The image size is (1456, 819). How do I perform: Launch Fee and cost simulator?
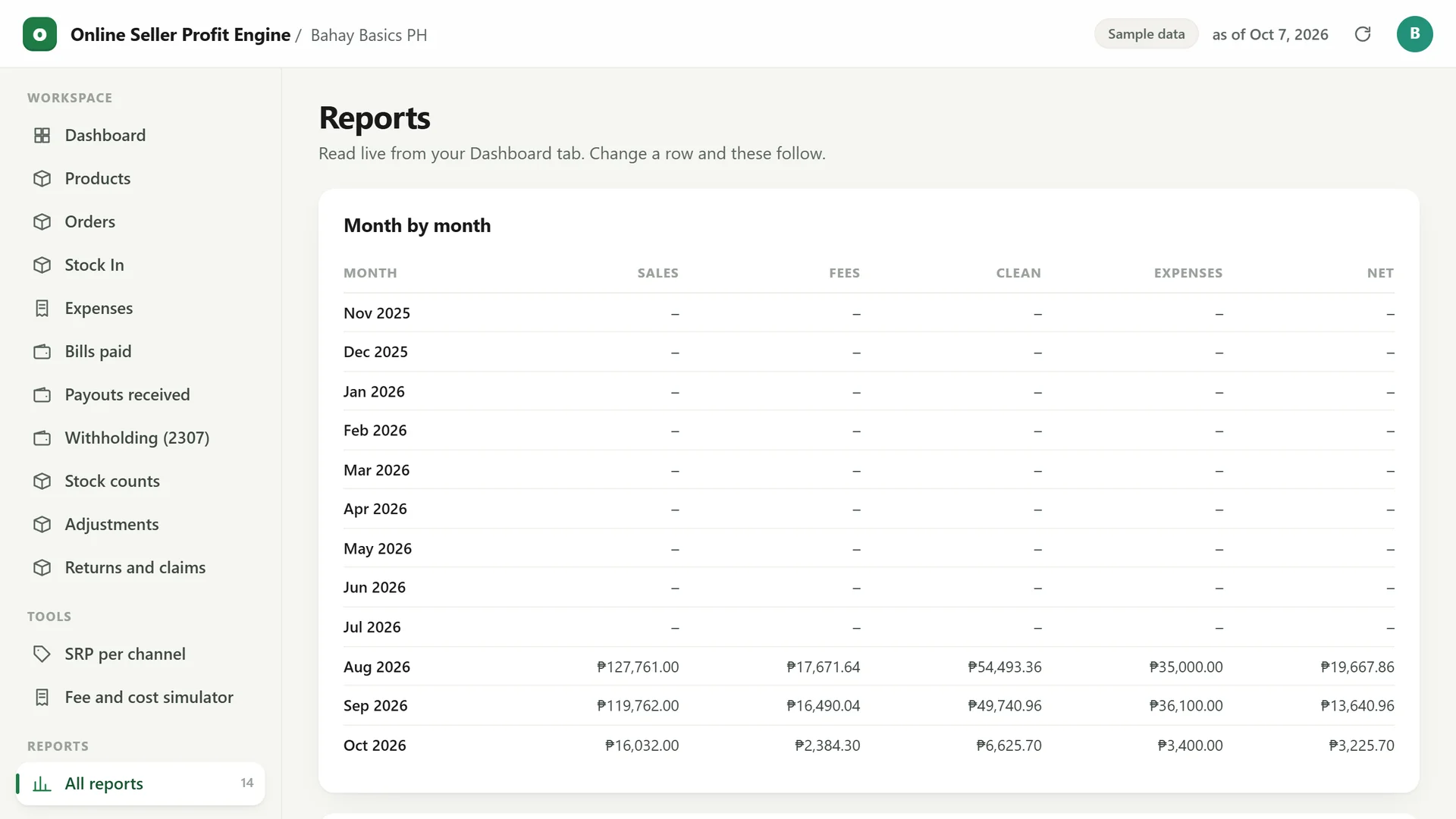tap(140, 697)
